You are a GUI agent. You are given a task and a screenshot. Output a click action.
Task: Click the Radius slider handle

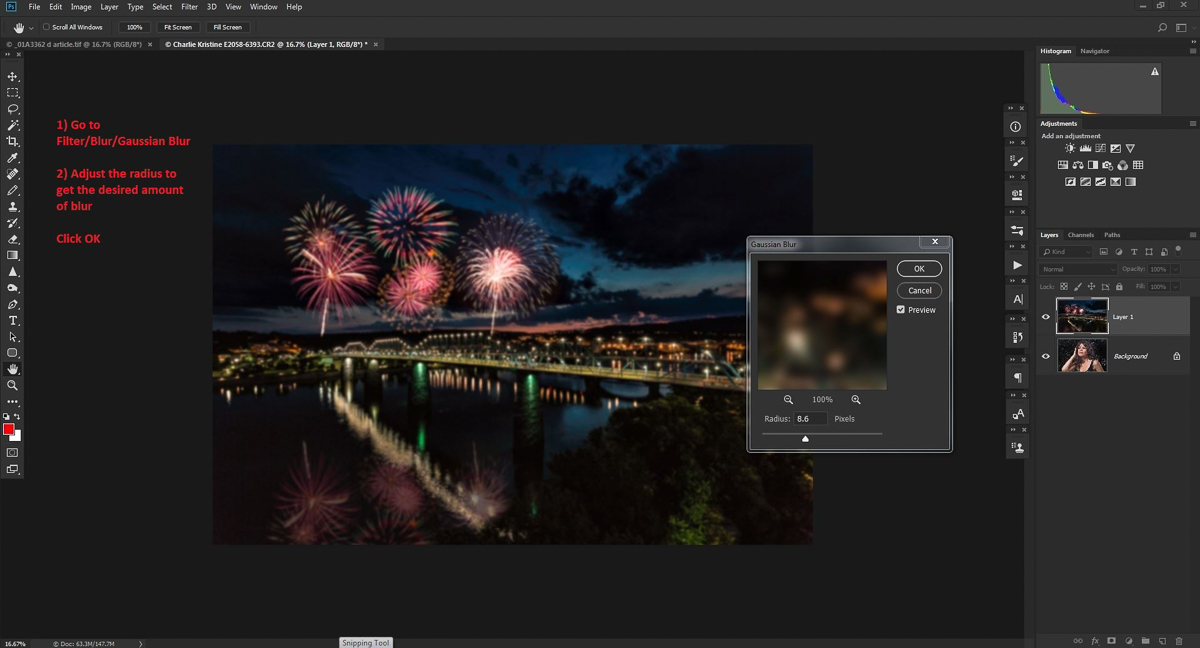(x=805, y=438)
